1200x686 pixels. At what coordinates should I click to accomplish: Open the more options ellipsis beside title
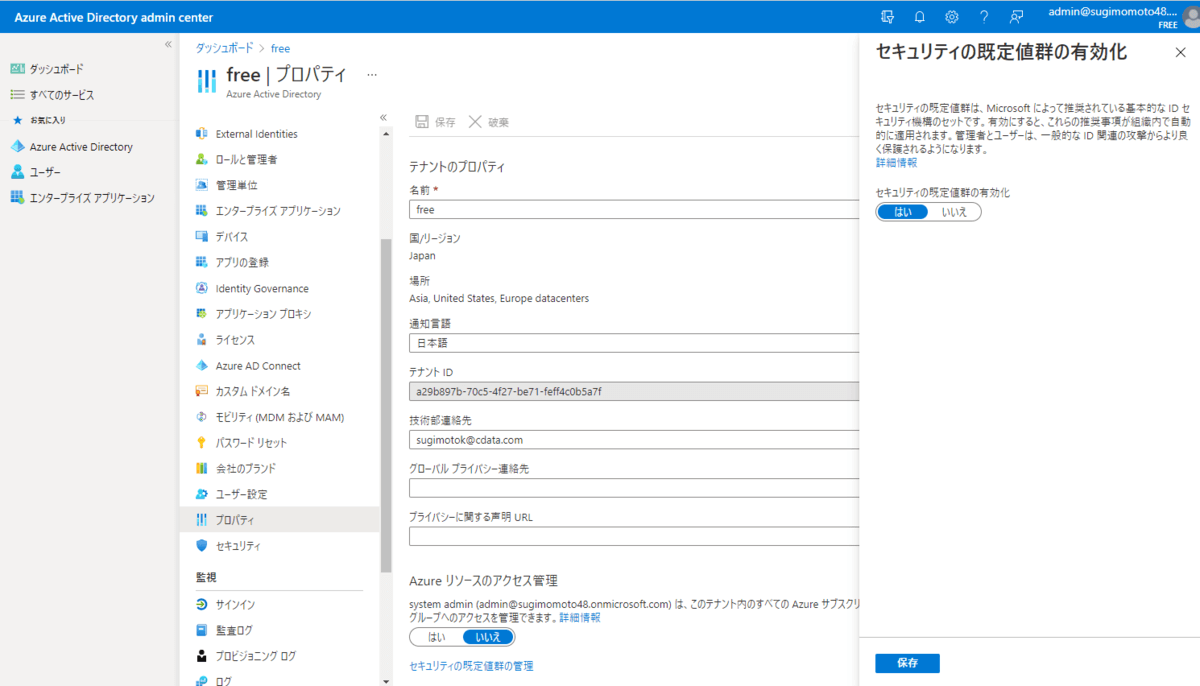pyautogui.click(x=372, y=74)
